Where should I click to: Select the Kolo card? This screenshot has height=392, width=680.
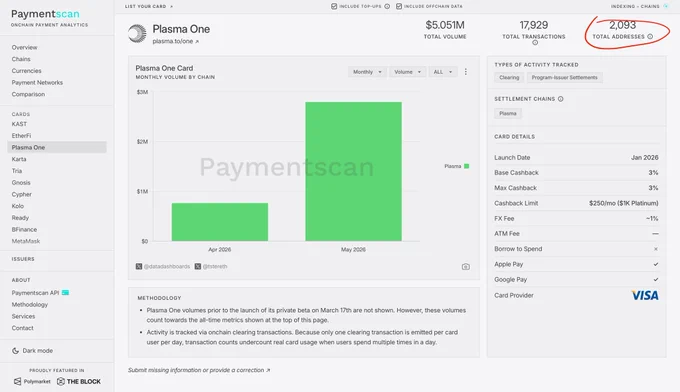[x=18, y=206]
